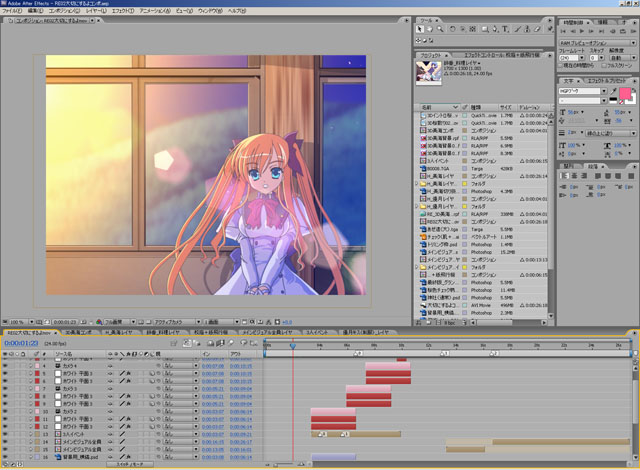Hide layer 7 カメラ 3 eye icon
640x470 pixels.
coord(5,388)
